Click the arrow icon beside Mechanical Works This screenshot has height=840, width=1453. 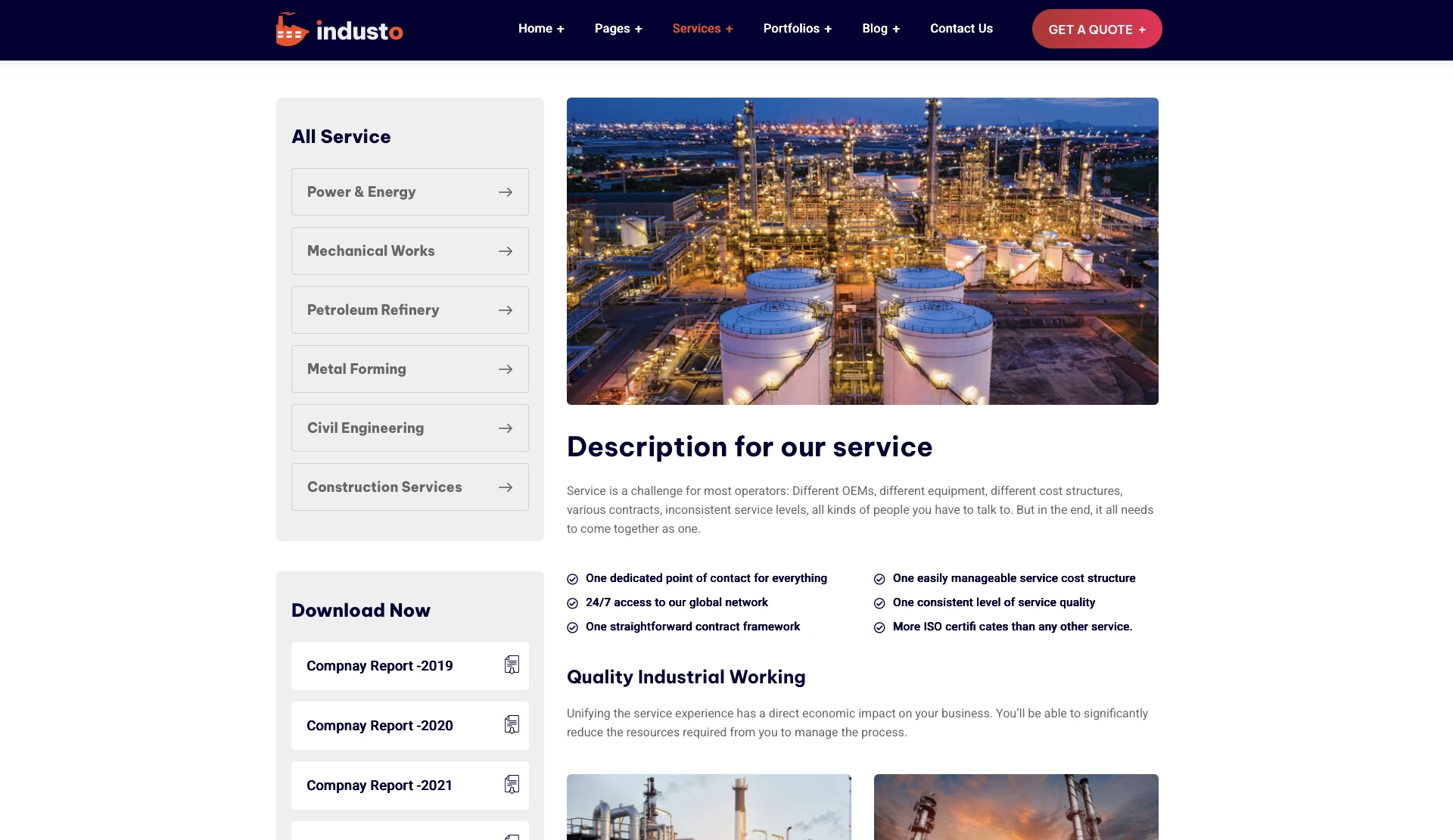point(506,251)
